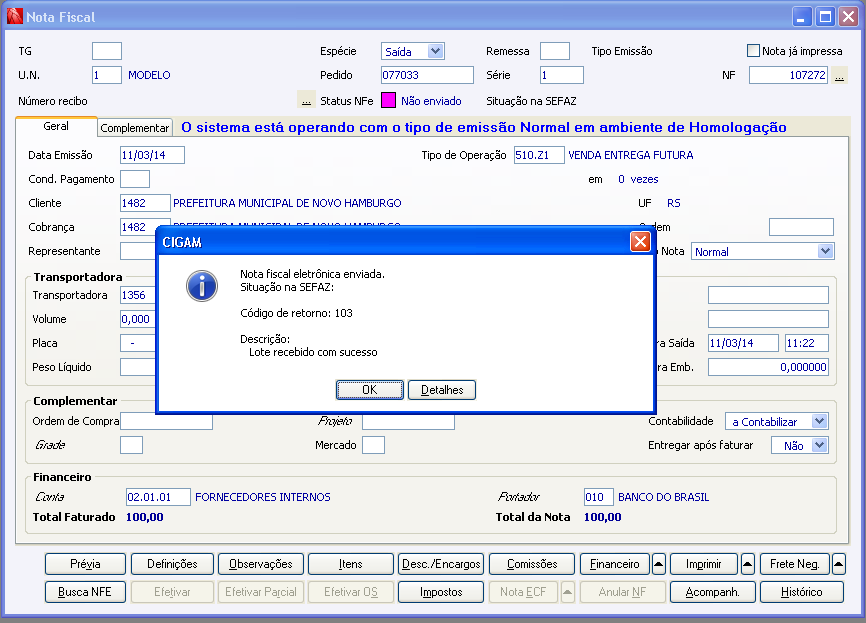Click the Desc./Encargos button

coord(441,564)
